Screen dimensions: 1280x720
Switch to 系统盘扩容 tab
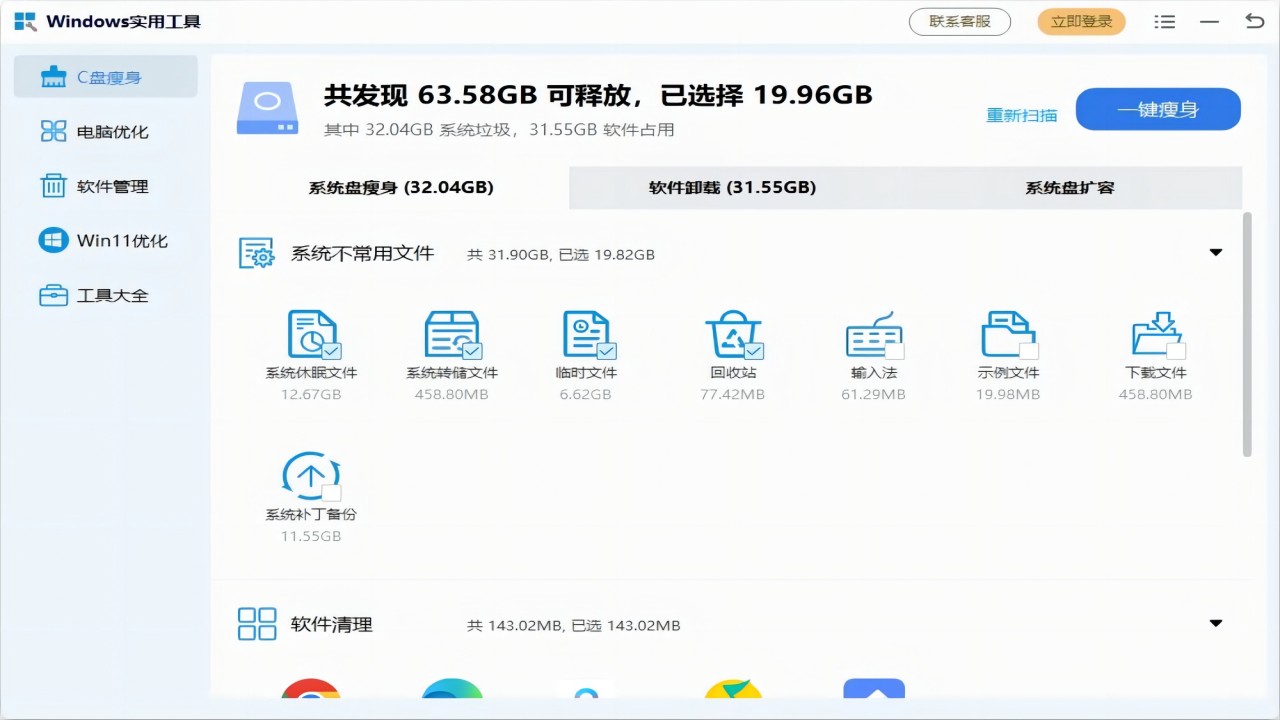pos(1069,187)
